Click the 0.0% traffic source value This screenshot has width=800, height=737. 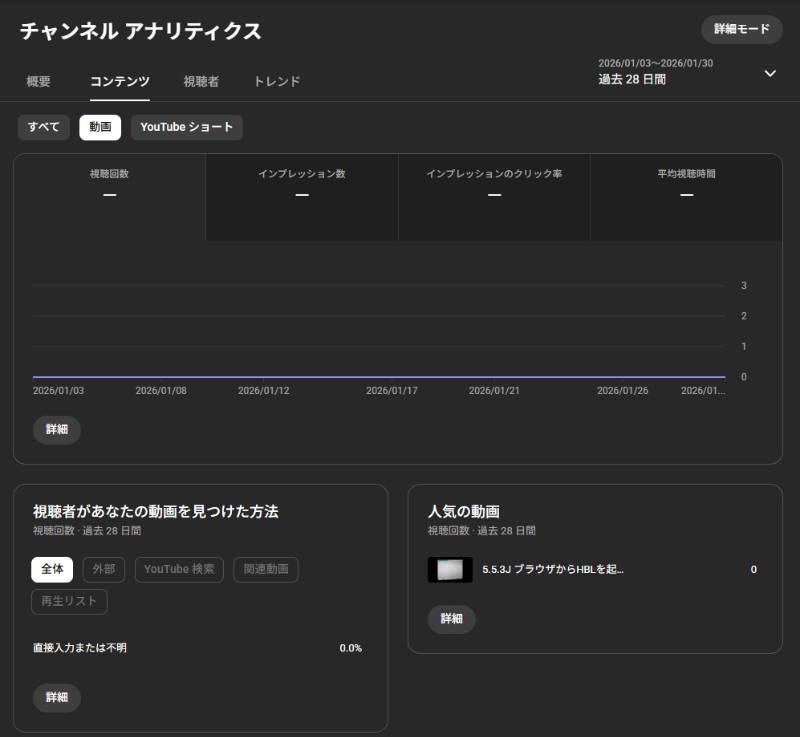click(x=351, y=648)
